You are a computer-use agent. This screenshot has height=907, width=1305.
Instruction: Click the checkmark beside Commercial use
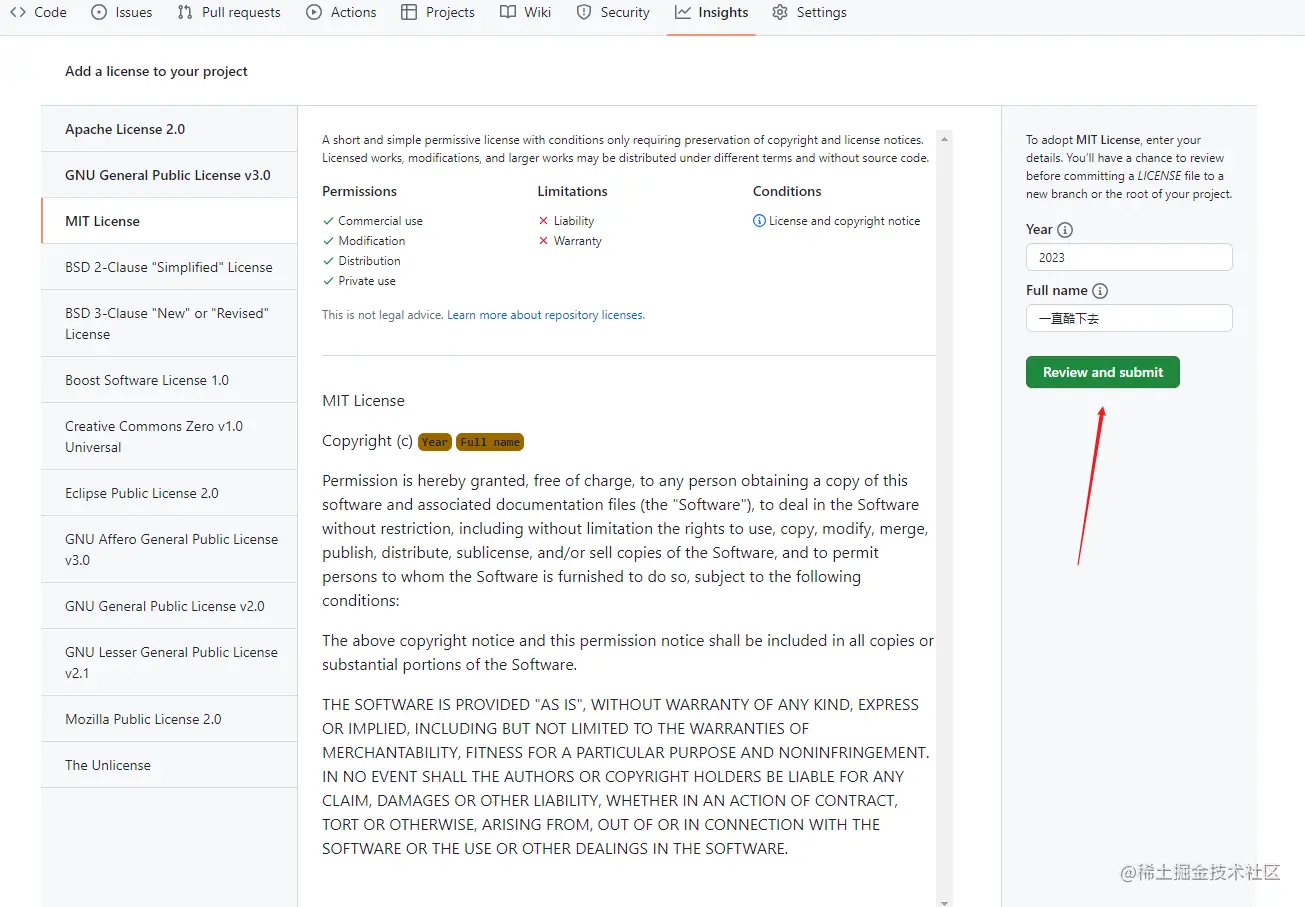(328, 221)
